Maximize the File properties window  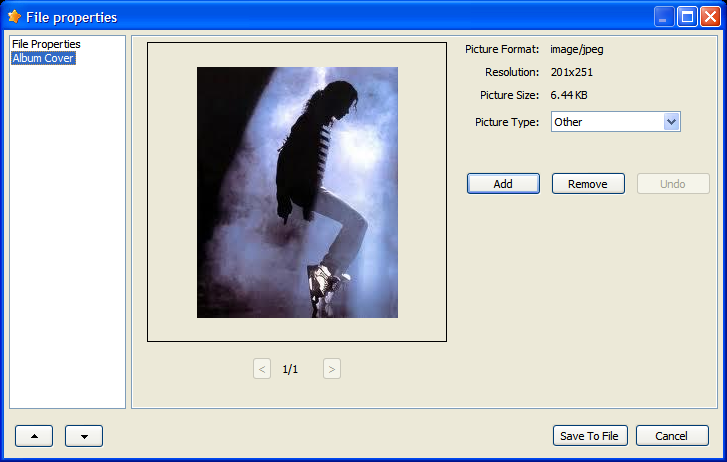click(687, 17)
